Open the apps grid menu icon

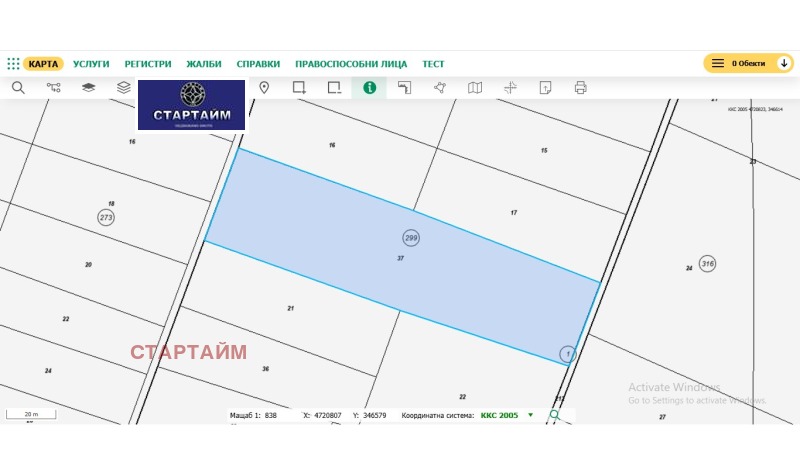point(13,64)
